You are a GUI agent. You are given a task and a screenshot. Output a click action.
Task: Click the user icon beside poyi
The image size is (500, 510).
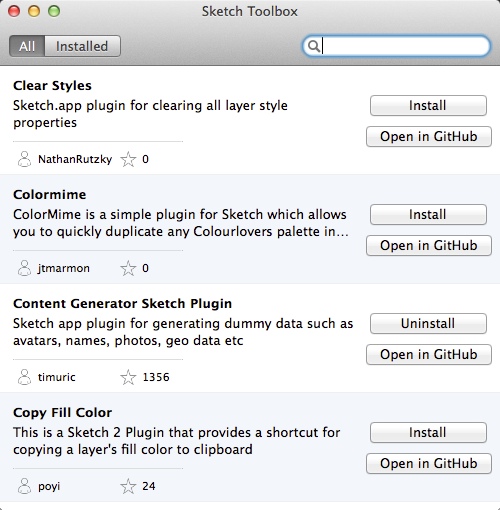(x=24, y=486)
